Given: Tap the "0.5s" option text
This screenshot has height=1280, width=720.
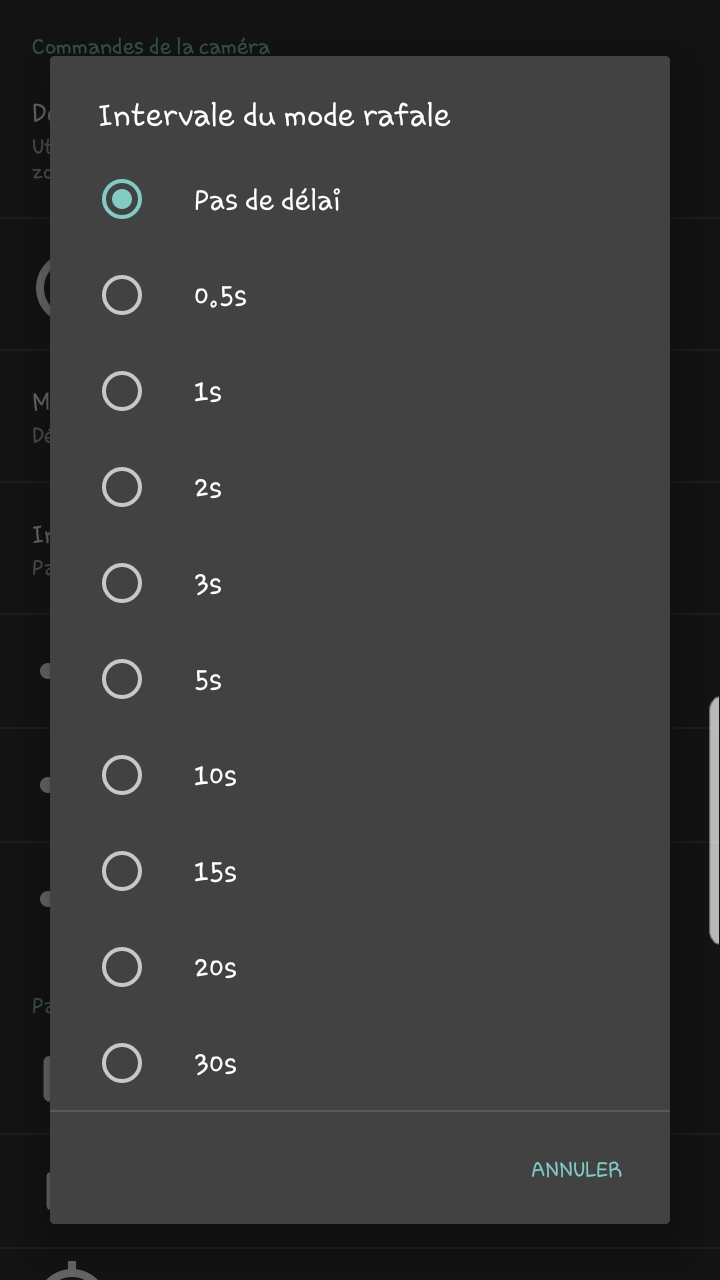Looking at the screenshot, I should [220, 296].
